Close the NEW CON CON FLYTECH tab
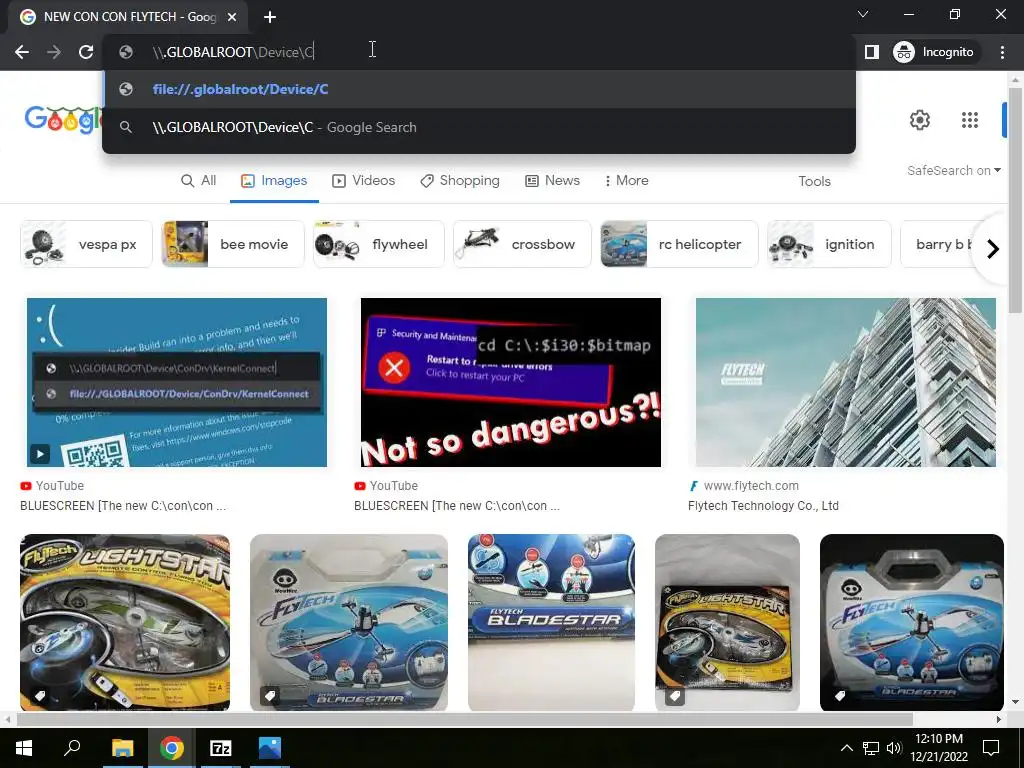This screenshot has height=768, width=1024. pyautogui.click(x=232, y=18)
